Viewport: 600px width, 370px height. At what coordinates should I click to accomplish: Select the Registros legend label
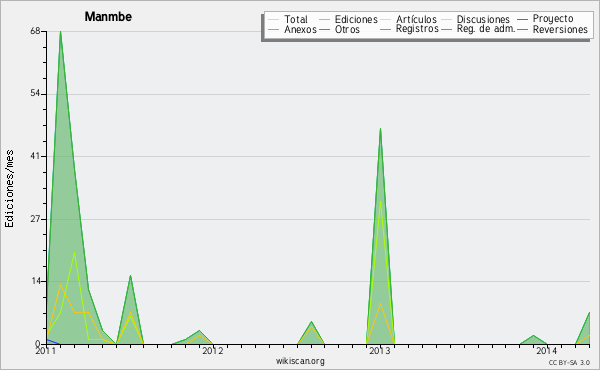(417, 29)
